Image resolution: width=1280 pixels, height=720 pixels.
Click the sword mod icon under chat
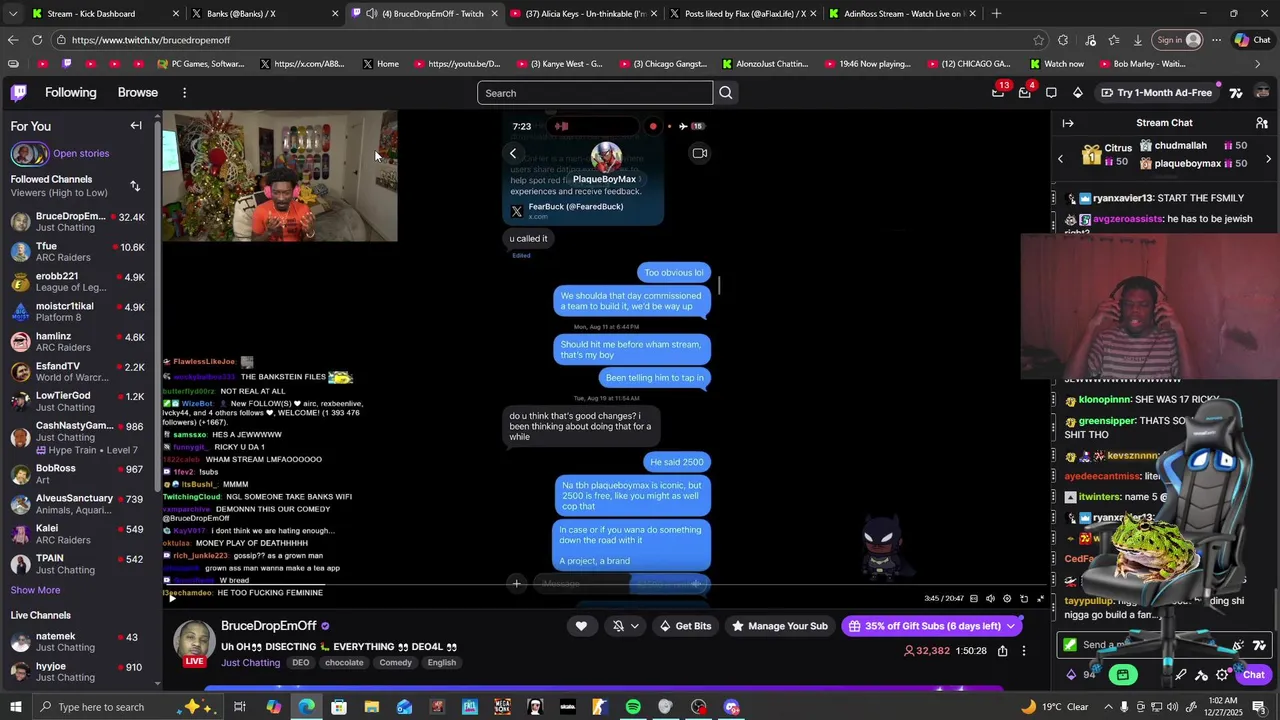[x=1181, y=675]
